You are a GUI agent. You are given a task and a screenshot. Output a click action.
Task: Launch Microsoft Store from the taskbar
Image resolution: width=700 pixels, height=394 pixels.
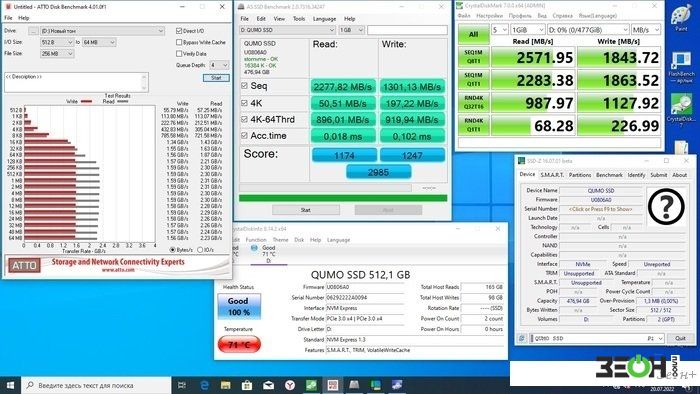(247, 385)
